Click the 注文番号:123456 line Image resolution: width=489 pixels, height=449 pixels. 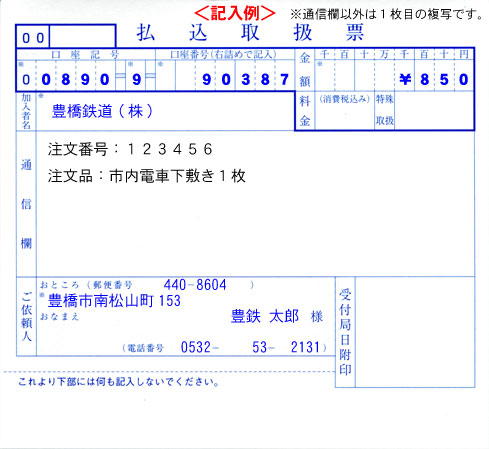[x=130, y=149]
